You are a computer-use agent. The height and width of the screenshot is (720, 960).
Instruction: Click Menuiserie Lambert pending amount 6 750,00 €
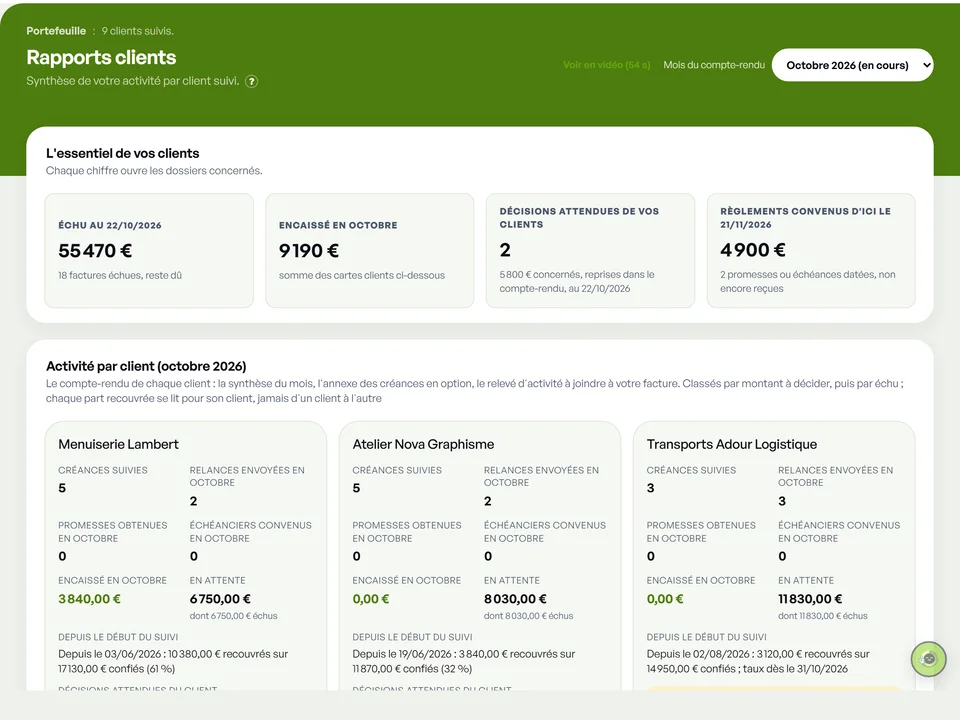[220, 599]
